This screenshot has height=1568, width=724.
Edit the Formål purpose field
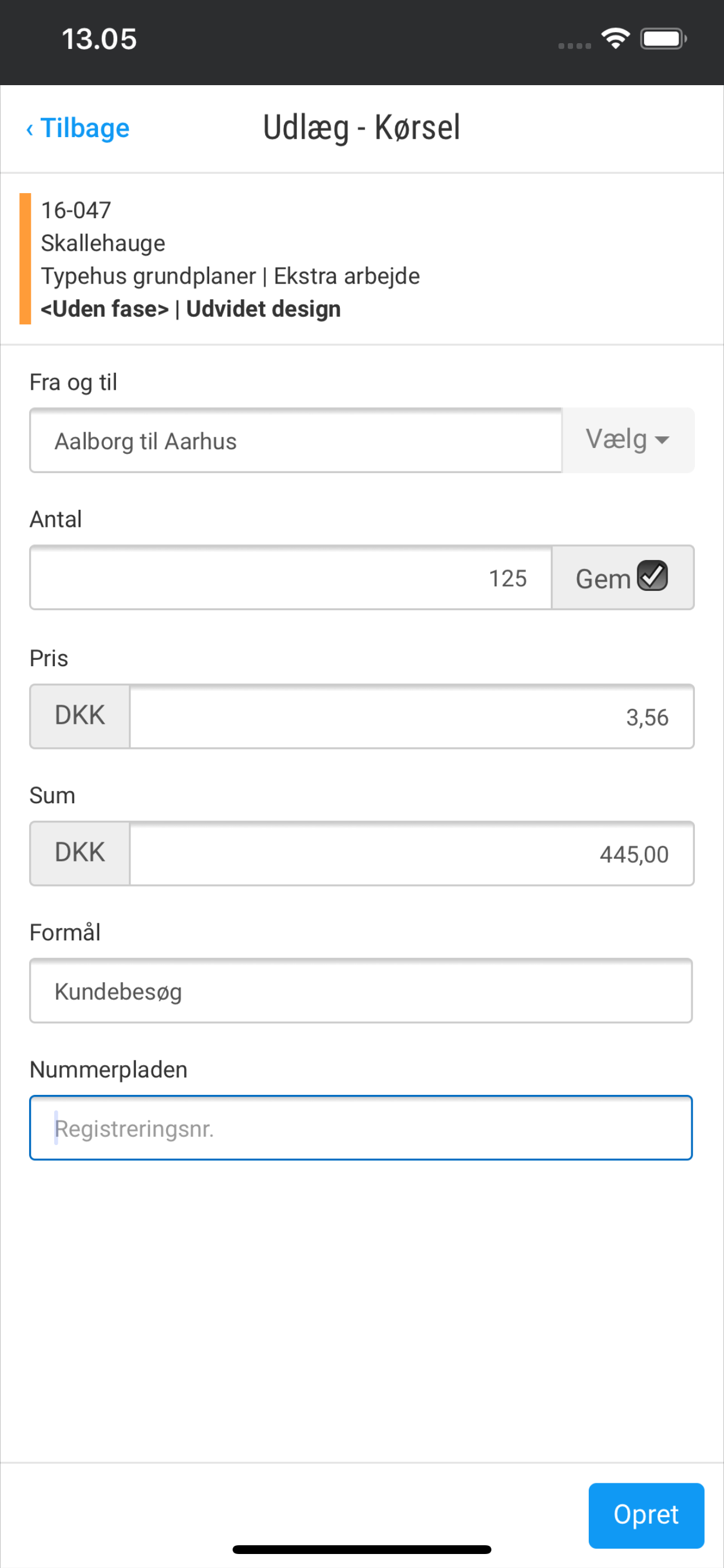(361, 991)
